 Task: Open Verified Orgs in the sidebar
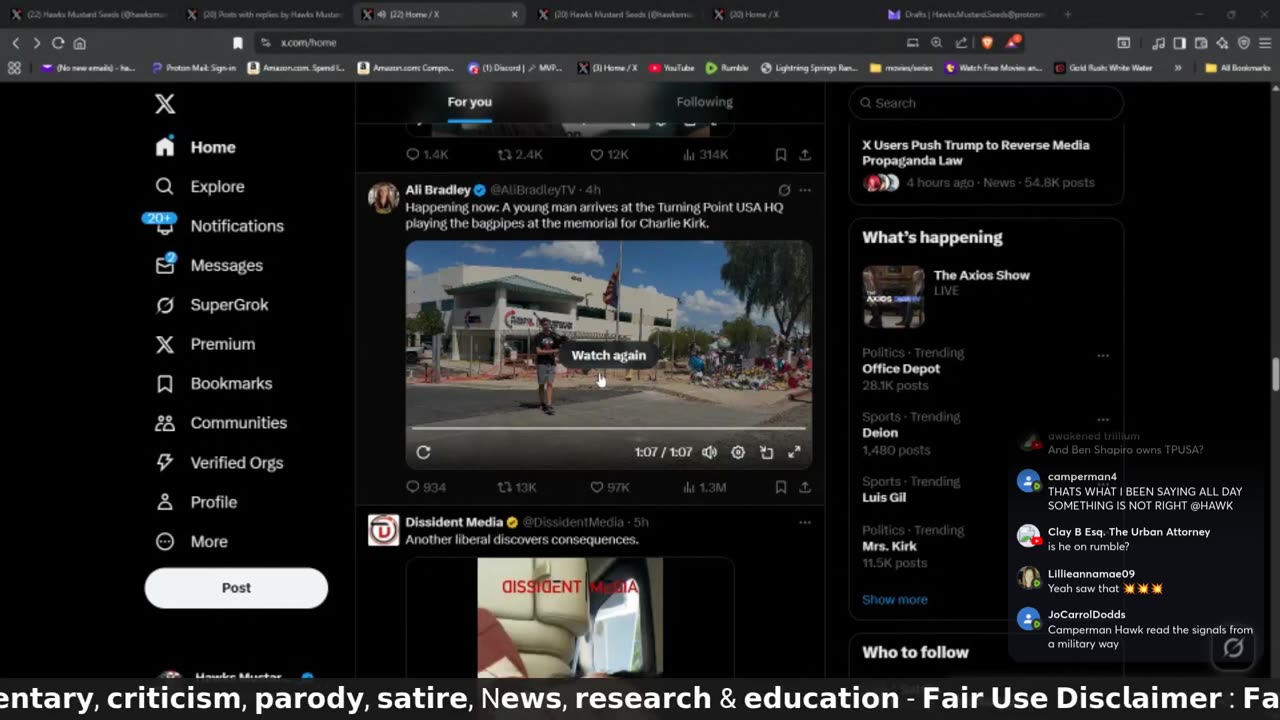[x=218, y=462]
